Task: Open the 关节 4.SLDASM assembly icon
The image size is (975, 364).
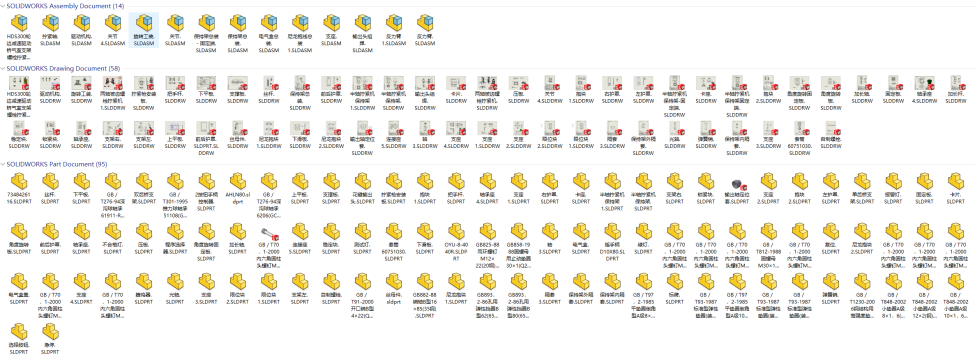Action: [x=113, y=24]
